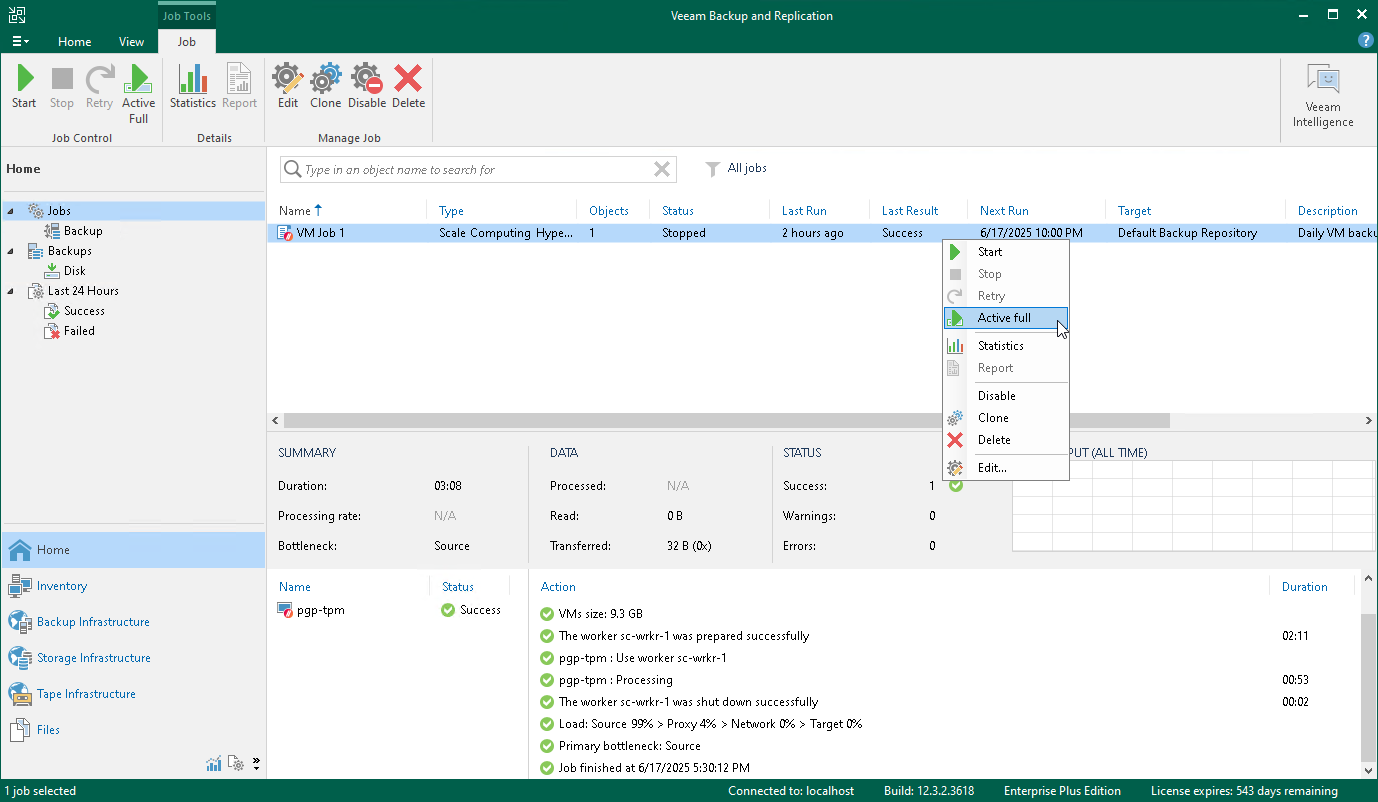Switch to the View ribbon tab
The image size is (1378, 802).
[x=132, y=42]
